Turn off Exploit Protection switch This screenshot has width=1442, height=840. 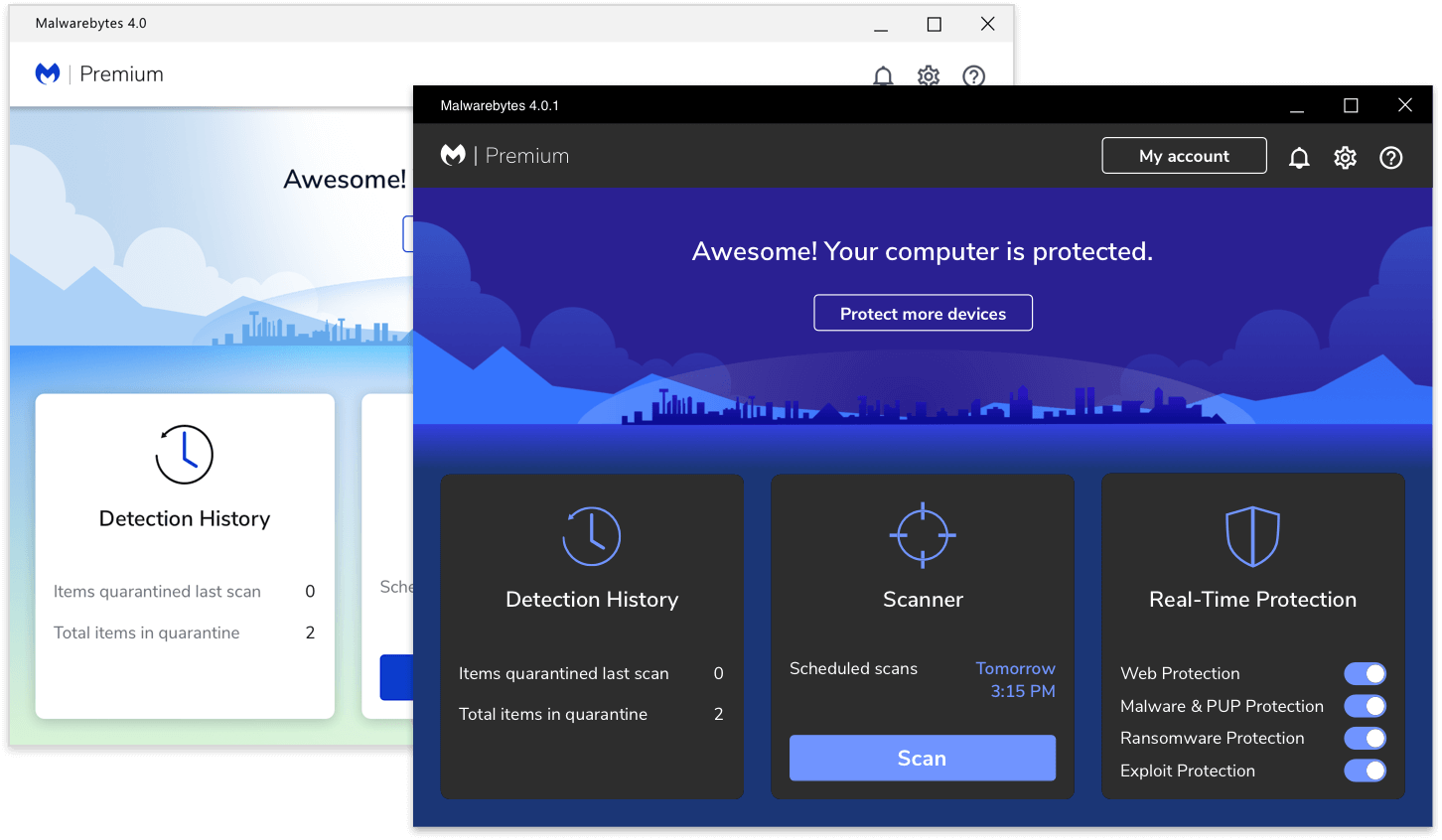(x=1366, y=770)
